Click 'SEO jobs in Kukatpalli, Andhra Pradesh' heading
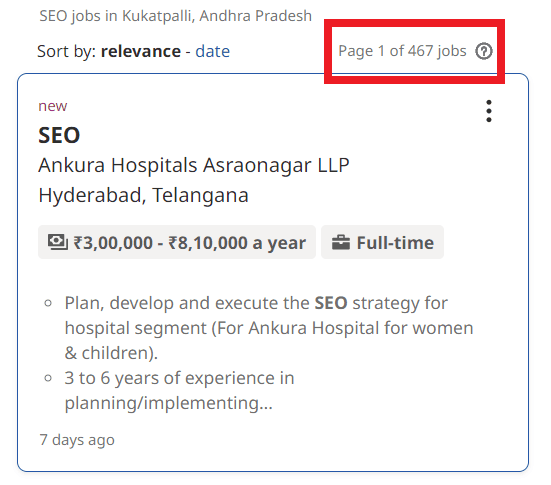This screenshot has width=551, height=485. (x=176, y=16)
